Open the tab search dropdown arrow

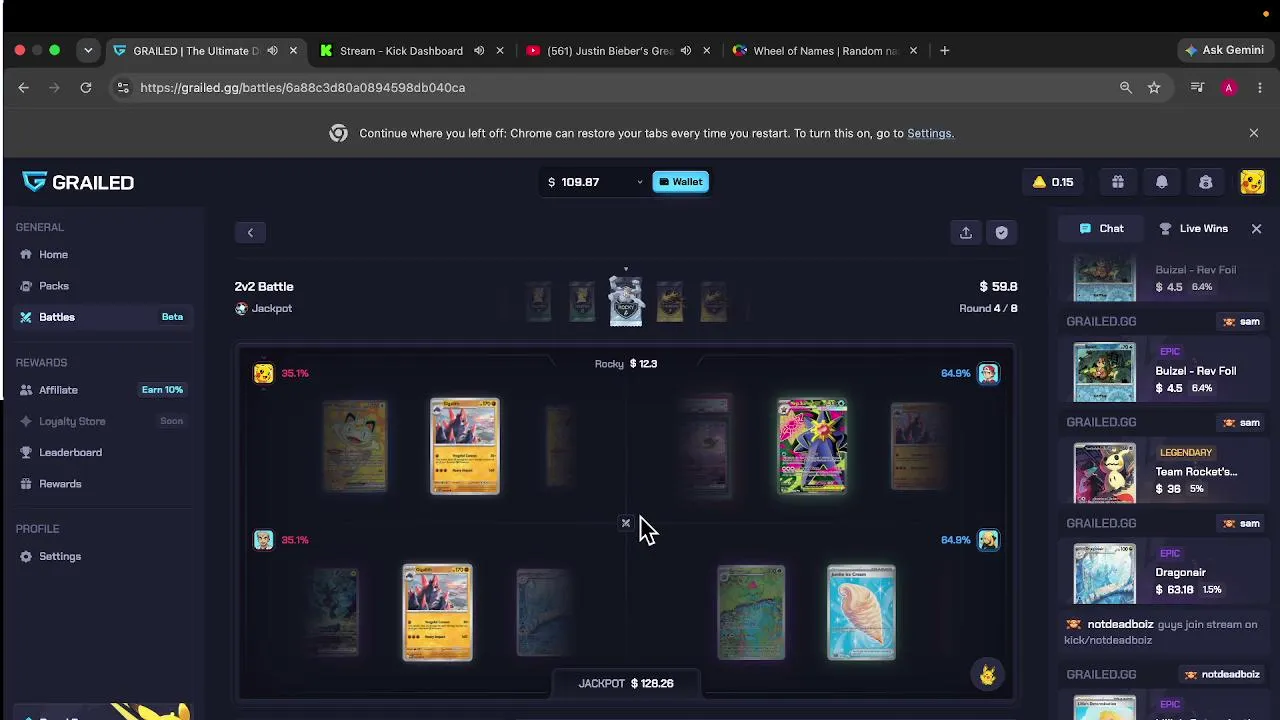pyautogui.click(x=88, y=51)
